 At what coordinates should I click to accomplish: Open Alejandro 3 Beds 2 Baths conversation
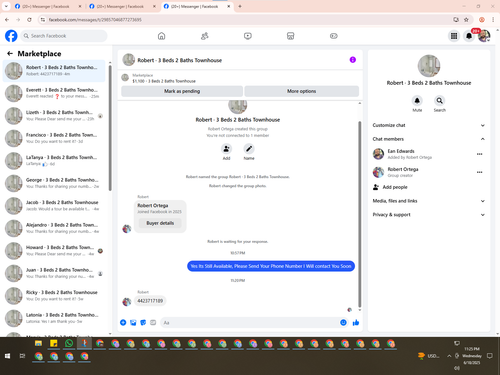tap(54, 228)
